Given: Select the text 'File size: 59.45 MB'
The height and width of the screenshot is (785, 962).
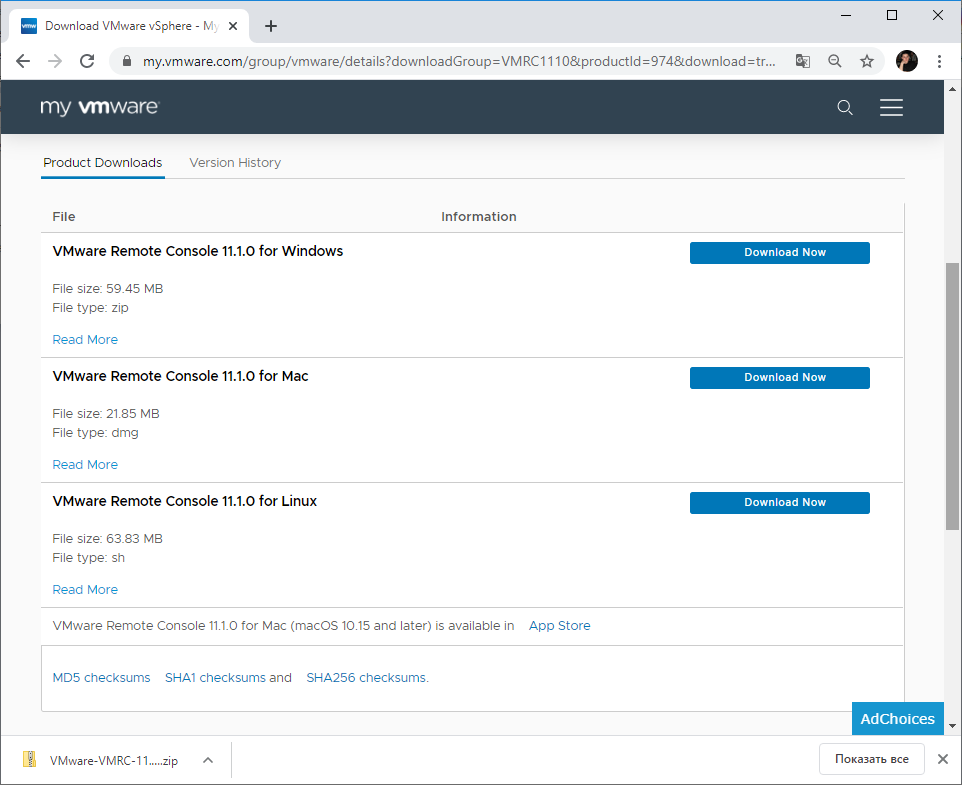Looking at the screenshot, I should click(x=107, y=289).
